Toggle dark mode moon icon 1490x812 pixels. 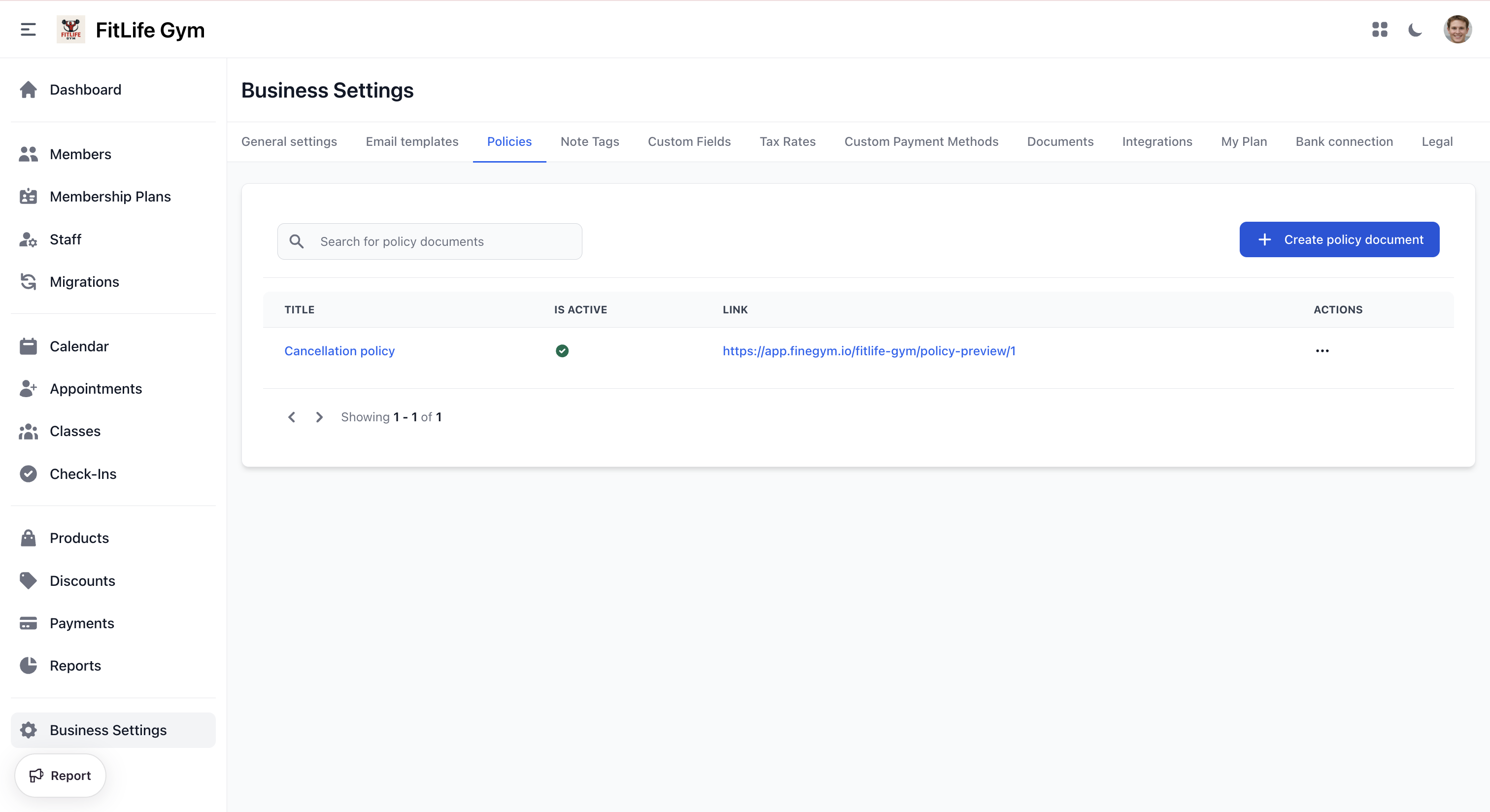pos(1415,30)
